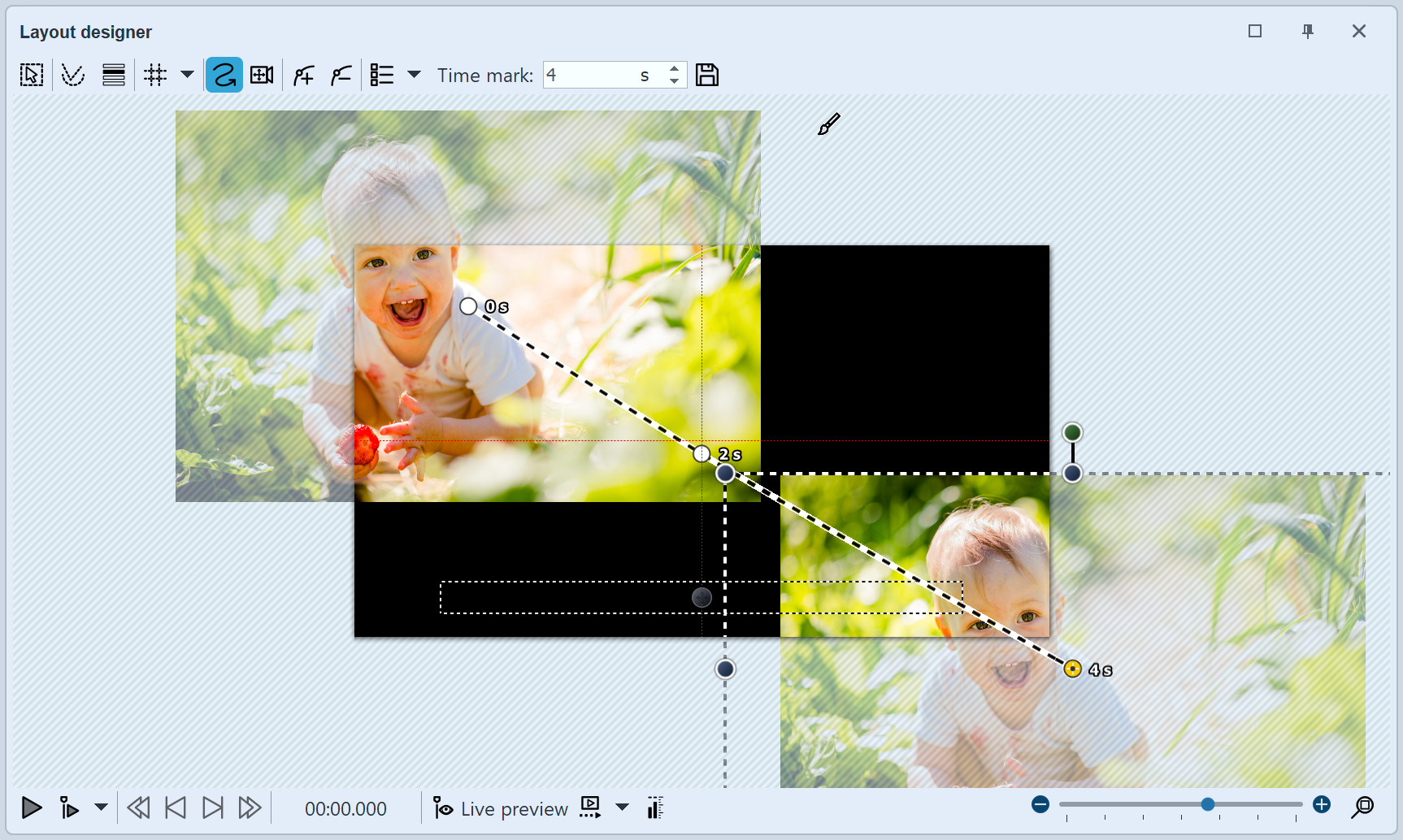
Task: Click the audio level meter icon
Action: point(655,808)
